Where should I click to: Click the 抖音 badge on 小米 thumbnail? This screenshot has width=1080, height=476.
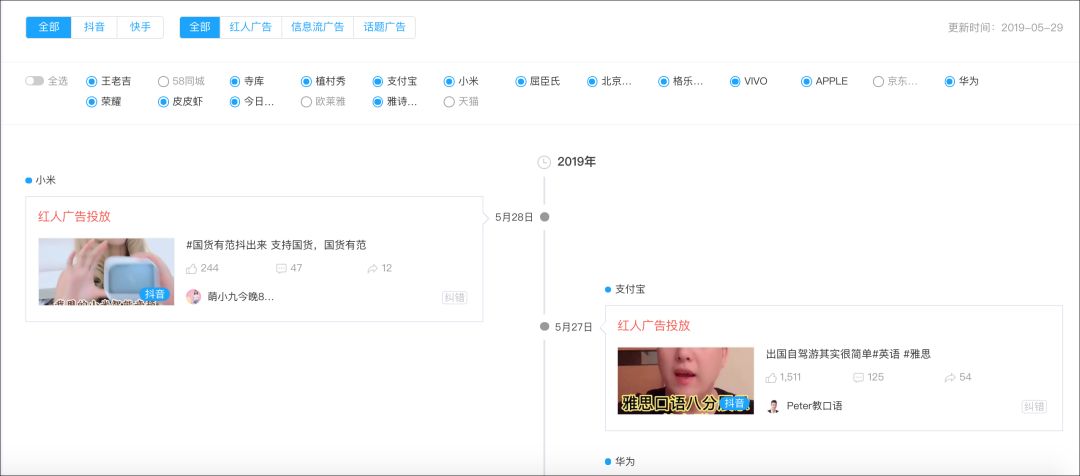pyautogui.click(x=155, y=294)
